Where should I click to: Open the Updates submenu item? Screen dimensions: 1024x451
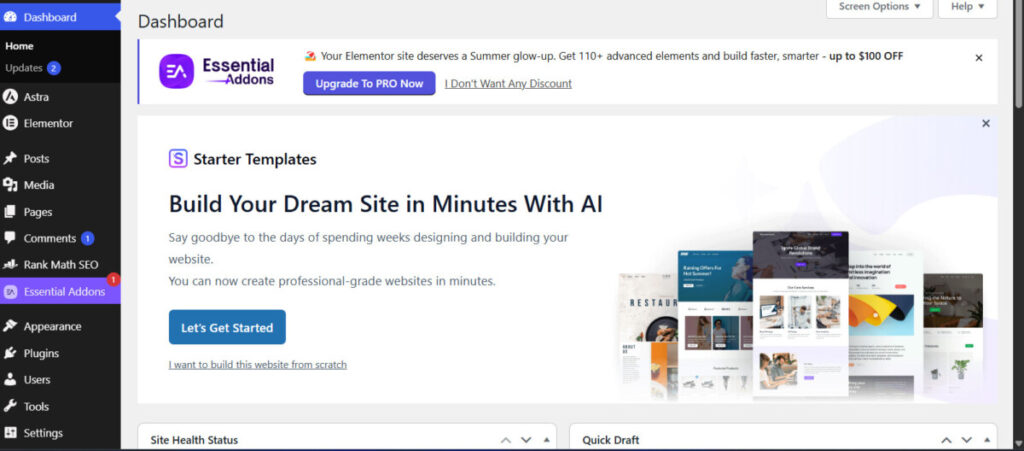click(x=24, y=68)
